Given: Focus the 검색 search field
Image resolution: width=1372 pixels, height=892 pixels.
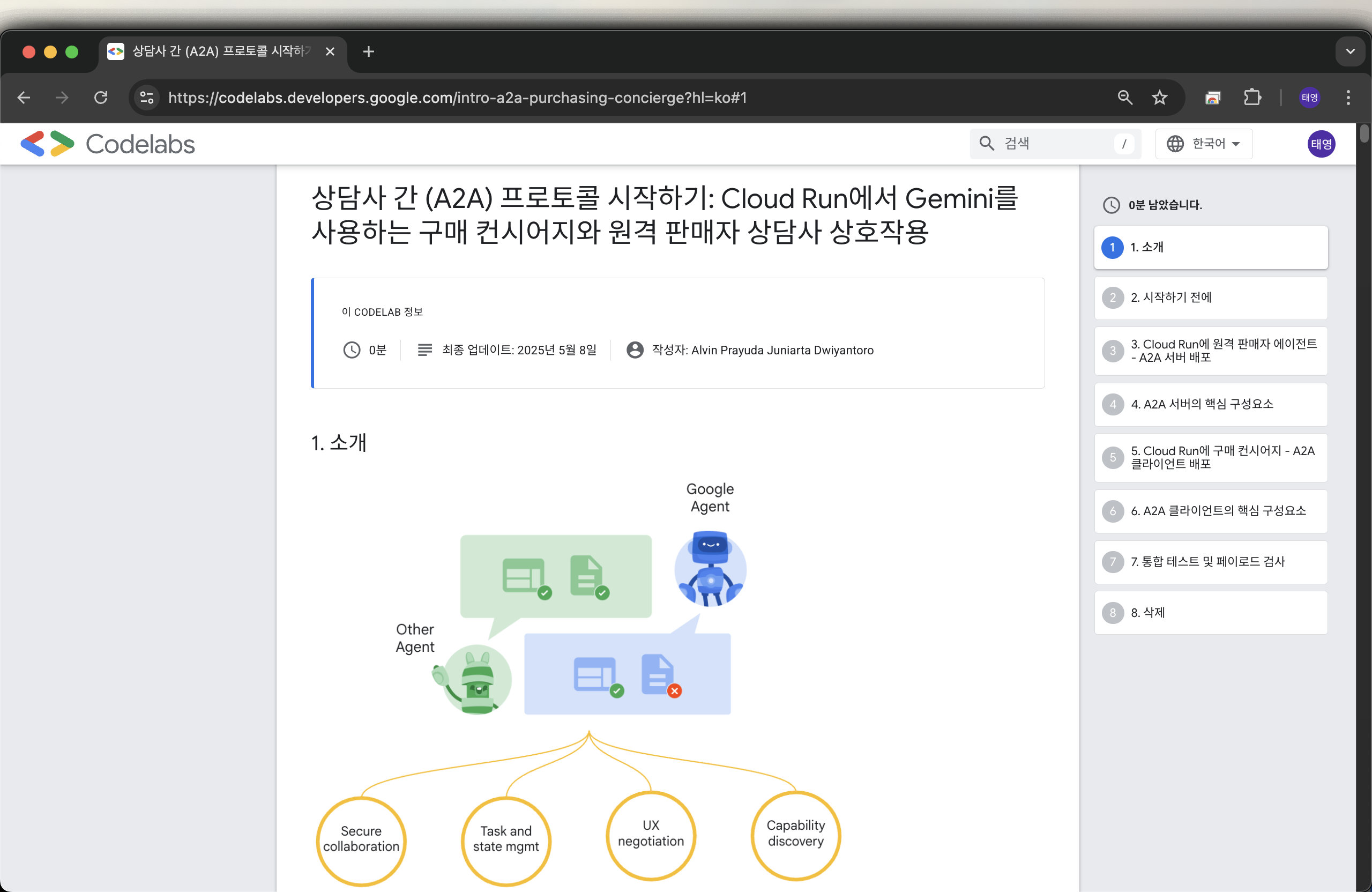Looking at the screenshot, I should (x=1055, y=144).
